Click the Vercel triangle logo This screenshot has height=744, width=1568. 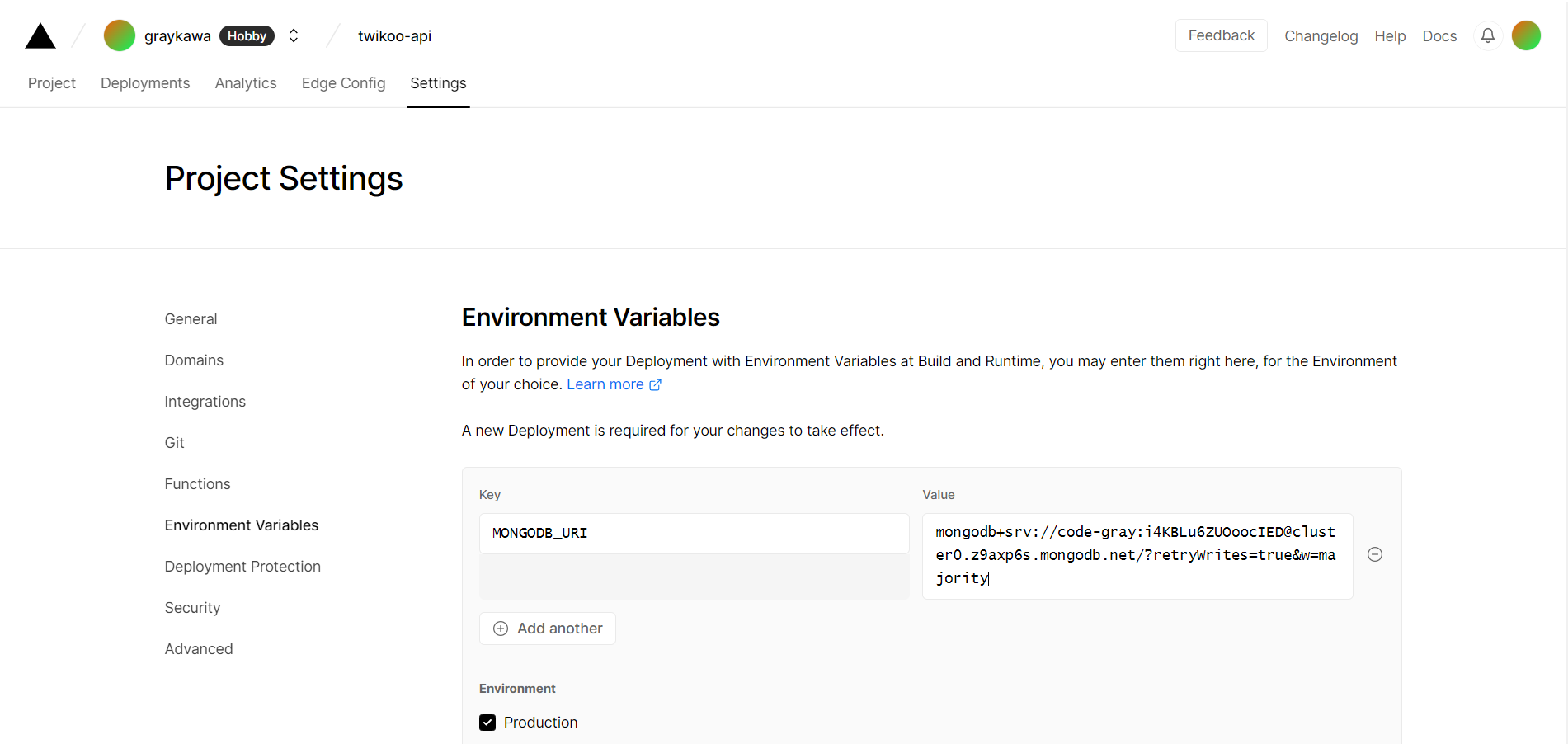tap(40, 36)
